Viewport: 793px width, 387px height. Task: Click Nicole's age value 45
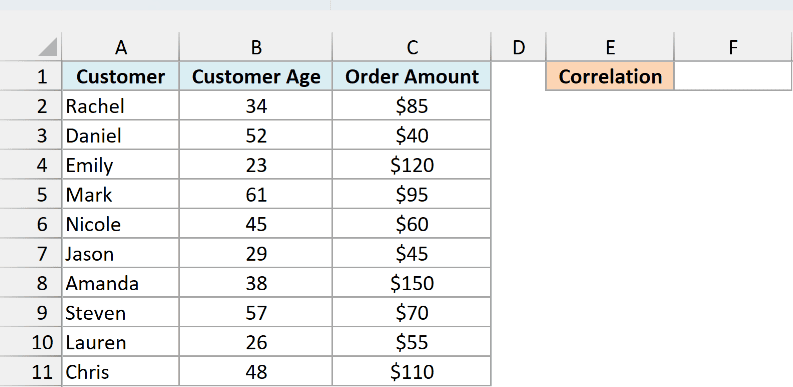click(x=256, y=224)
